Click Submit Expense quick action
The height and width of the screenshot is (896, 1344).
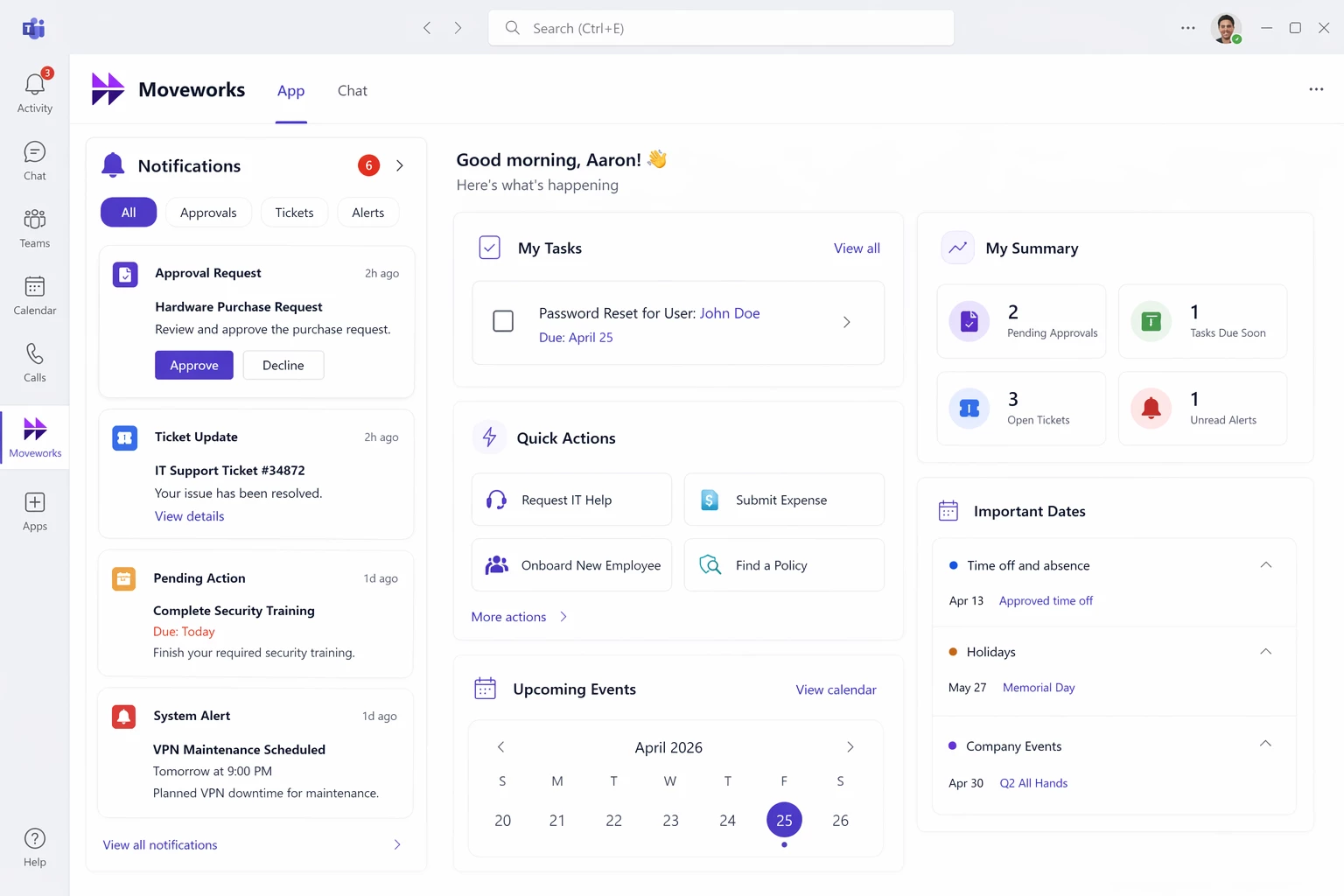(784, 500)
